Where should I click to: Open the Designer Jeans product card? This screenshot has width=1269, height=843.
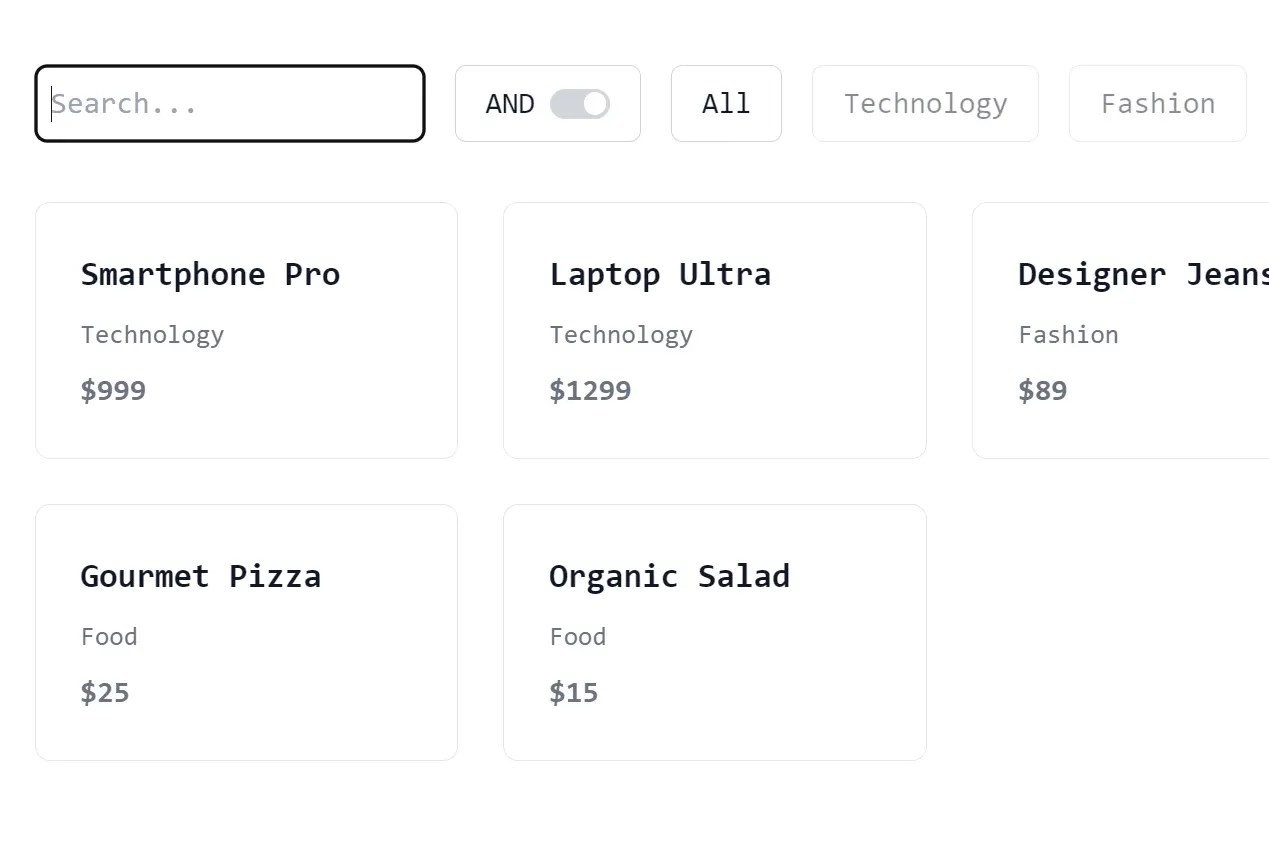click(1120, 330)
